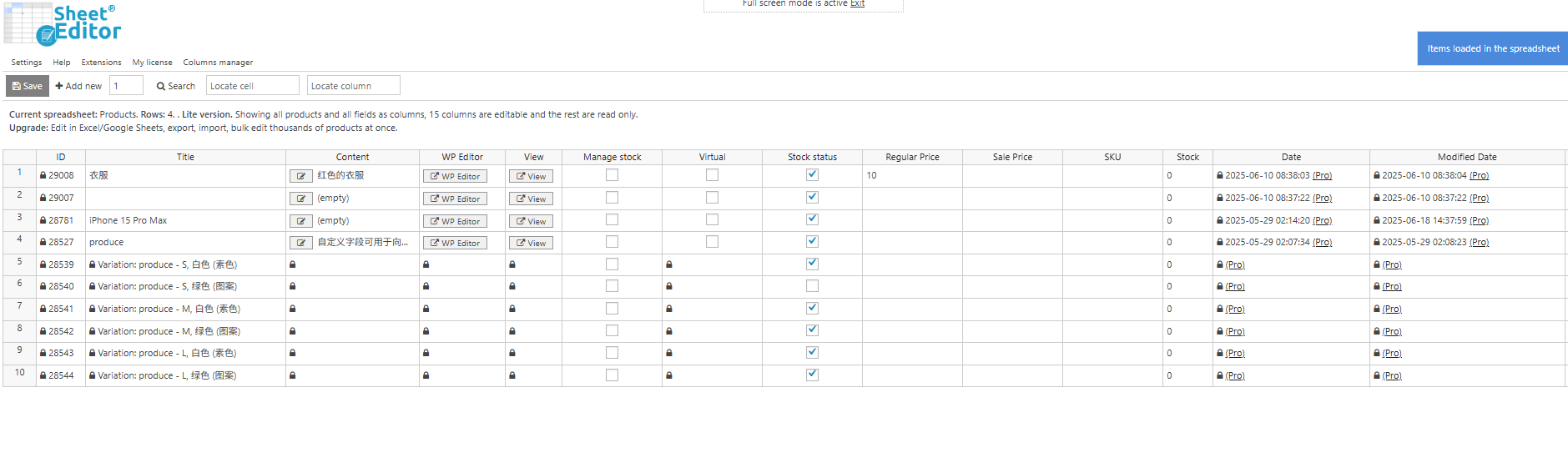Click the Pro link in Date for 29008
Viewport: 1568px width, 468px height.
[1322, 176]
